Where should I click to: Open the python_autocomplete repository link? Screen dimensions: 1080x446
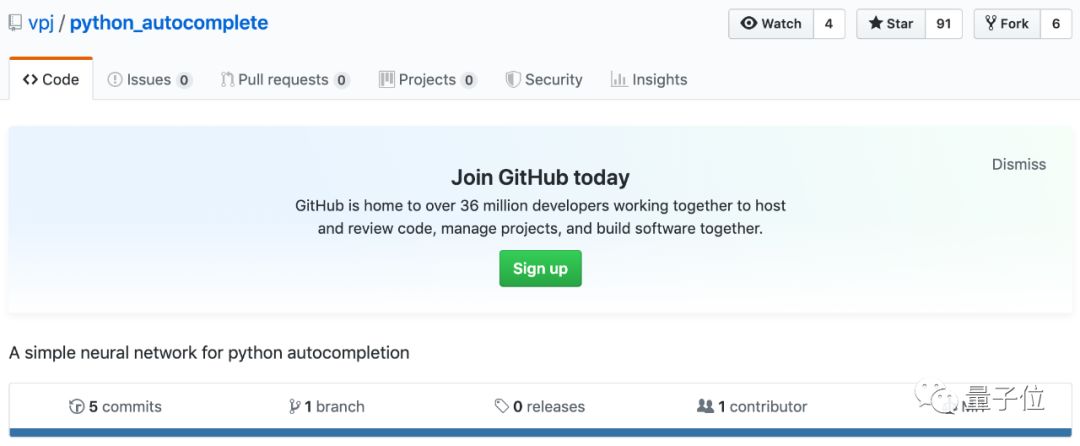pyautogui.click(x=169, y=23)
